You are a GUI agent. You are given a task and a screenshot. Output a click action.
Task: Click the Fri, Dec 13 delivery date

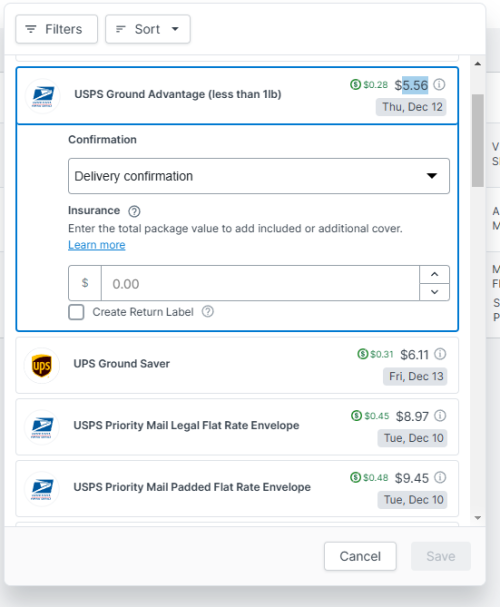(416, 376)
